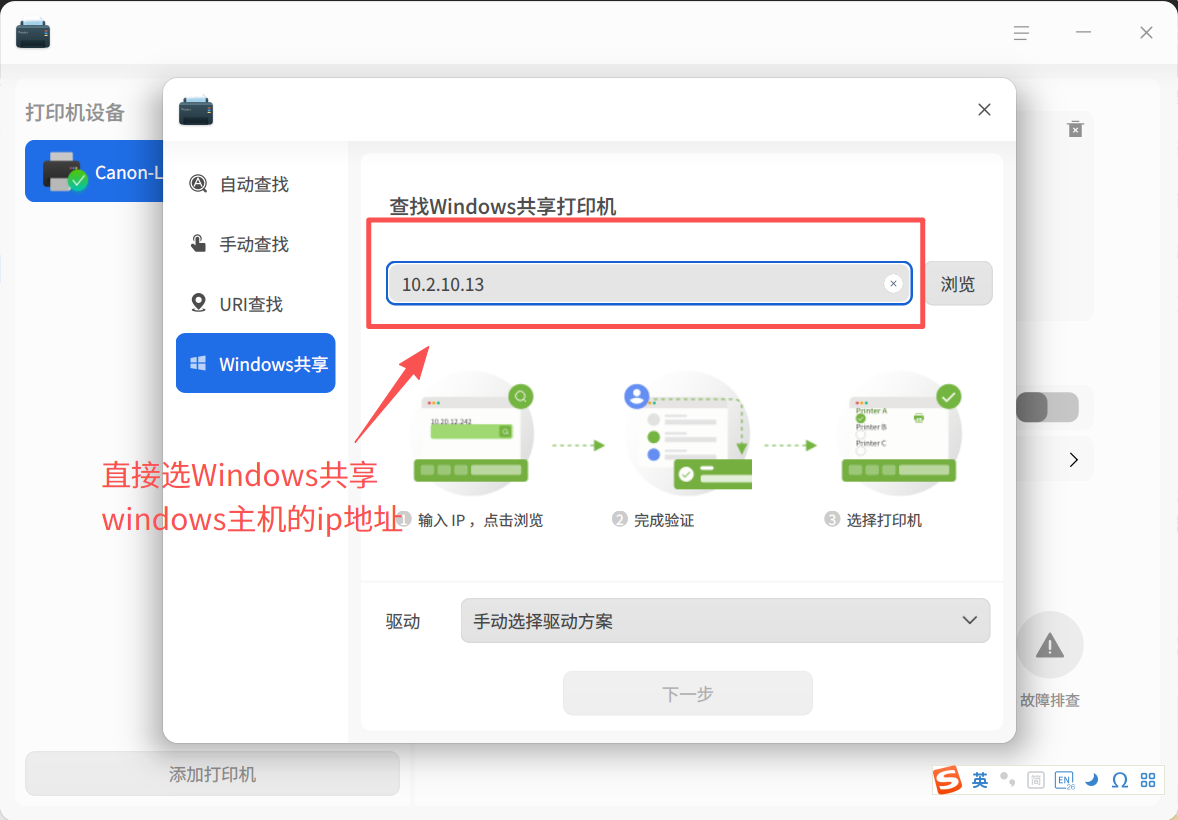Click the printer icon in the dialog header
1178x820 pixels.
point(196,110)
